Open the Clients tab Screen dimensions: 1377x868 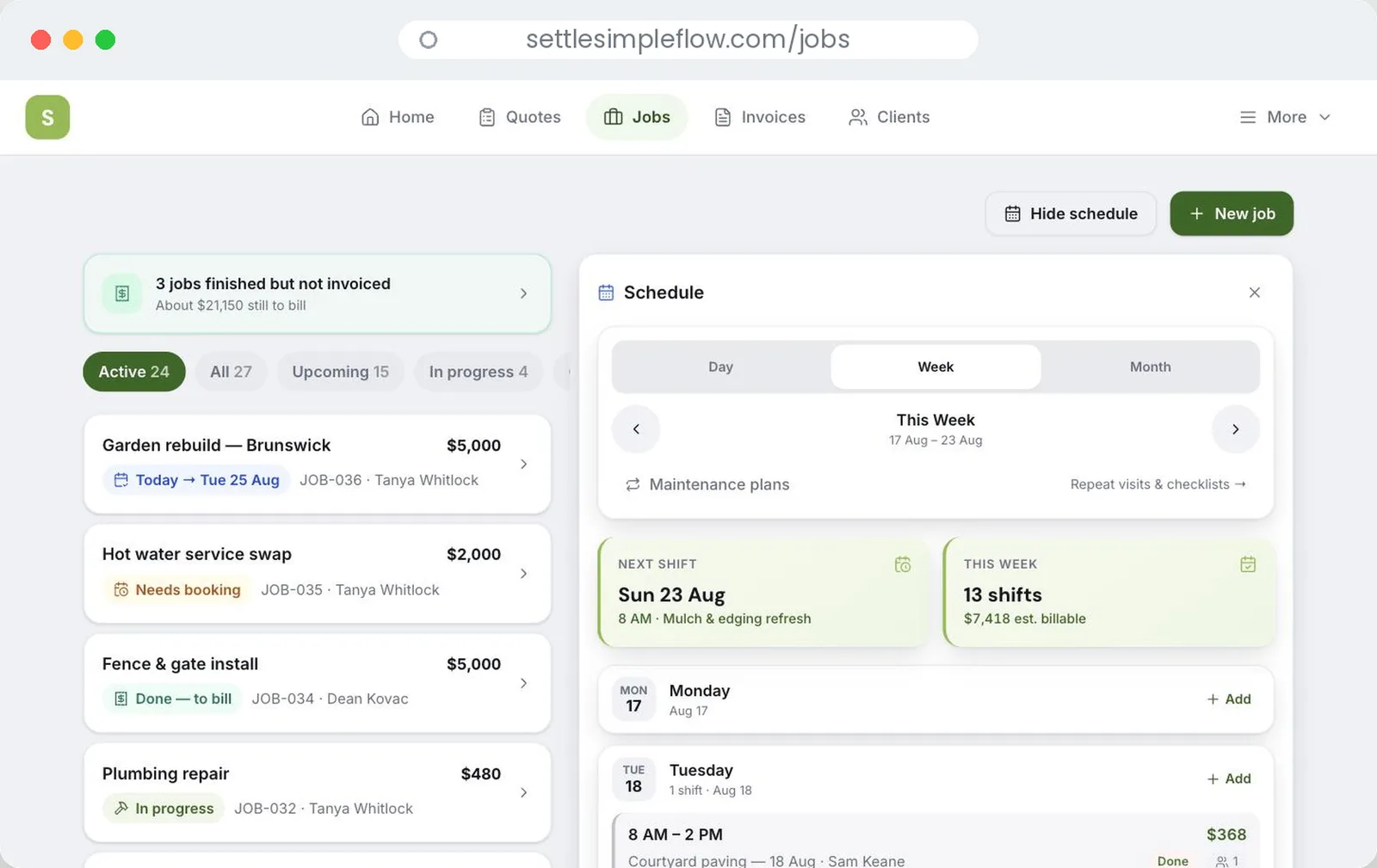point(889,117)
